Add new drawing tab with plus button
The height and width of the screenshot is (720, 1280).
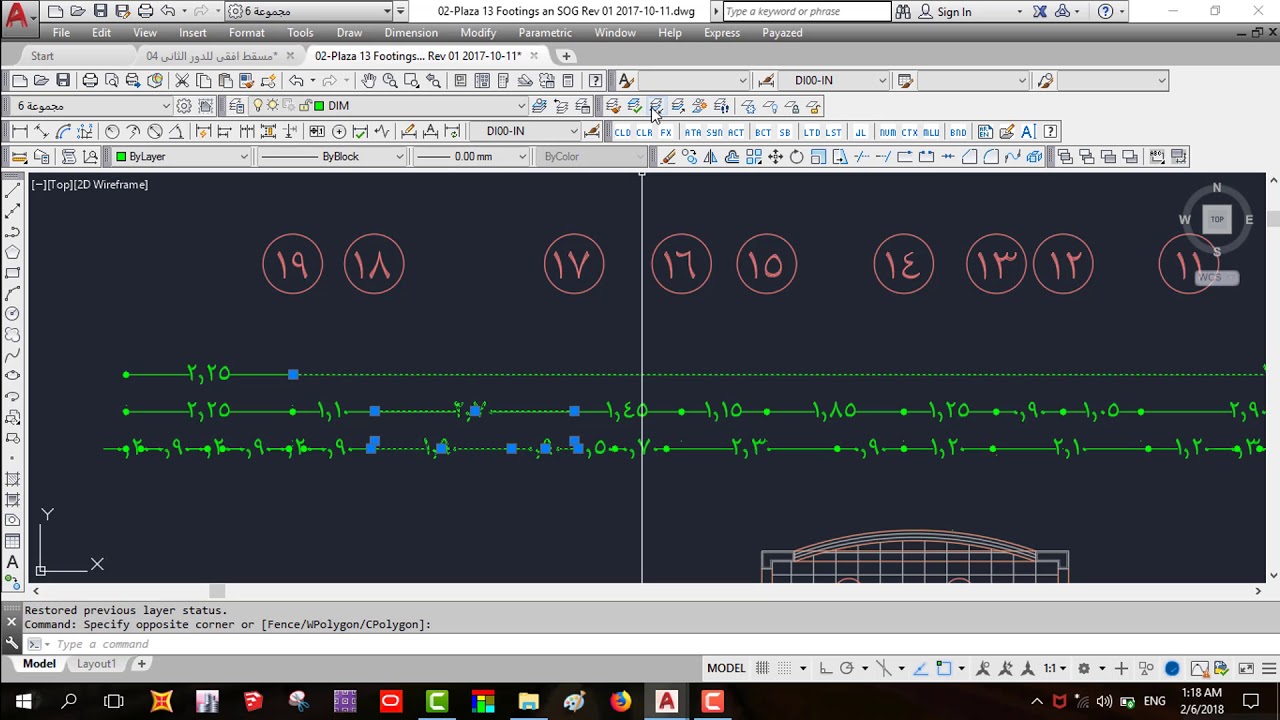pyautogui.click(x=566, y=56)
